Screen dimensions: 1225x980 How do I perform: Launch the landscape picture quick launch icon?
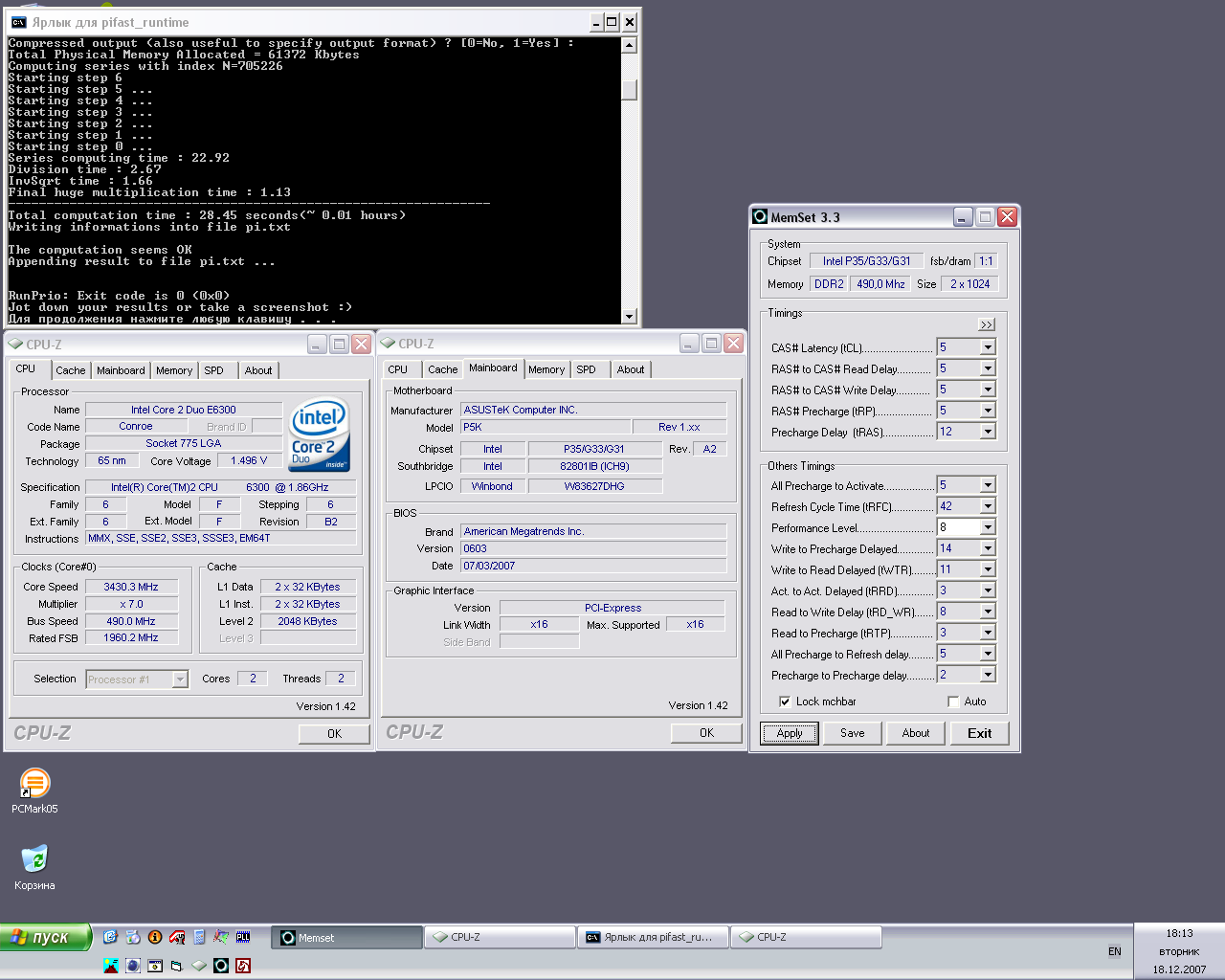[x=111, y=966]
